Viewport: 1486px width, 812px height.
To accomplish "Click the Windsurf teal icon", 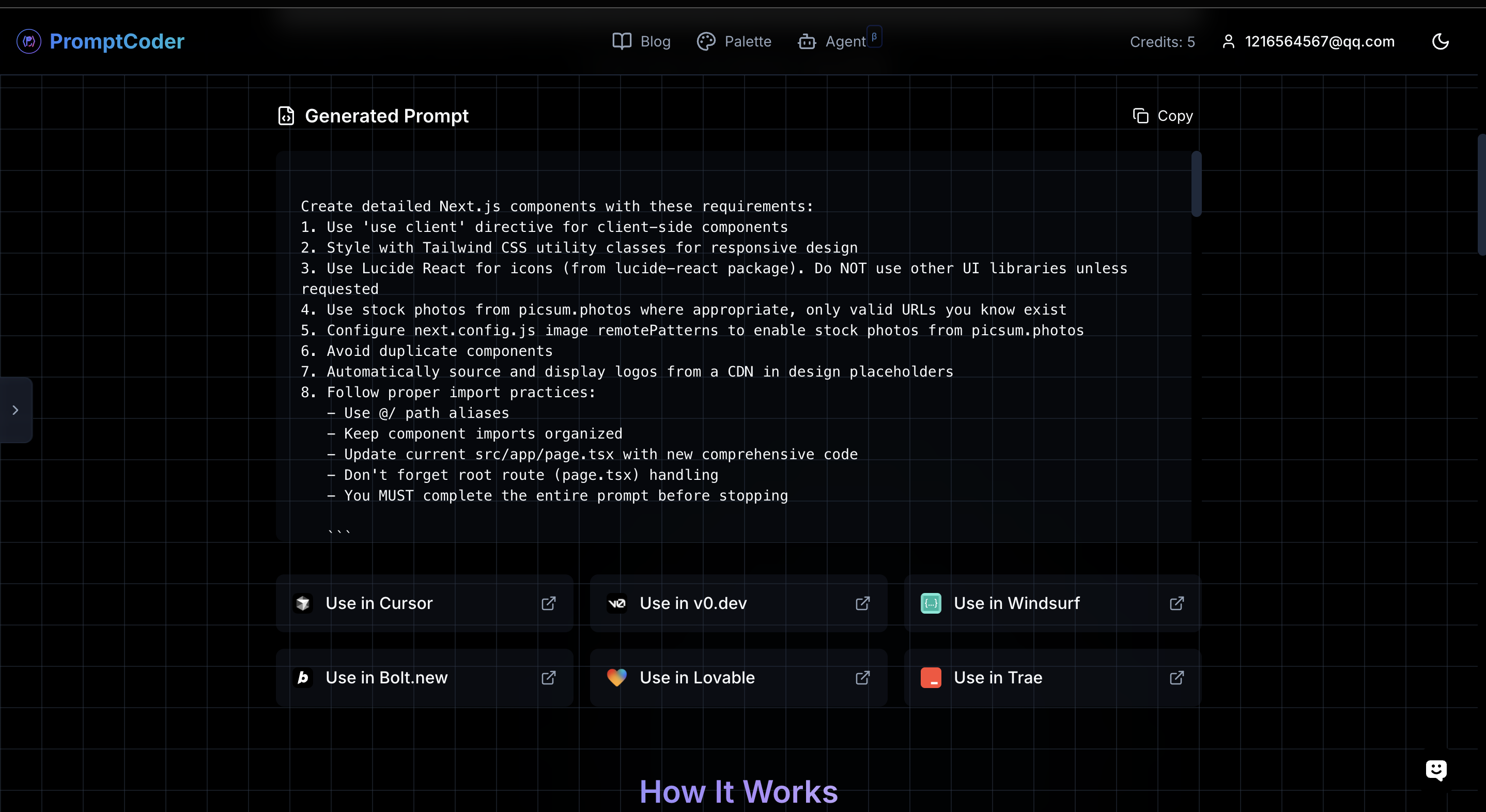I will click(x=931, y=603).
